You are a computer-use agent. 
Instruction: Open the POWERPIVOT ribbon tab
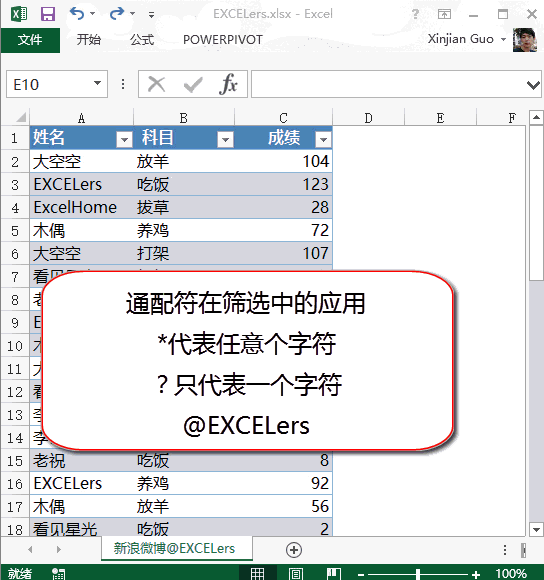click(x=223, y=40)
